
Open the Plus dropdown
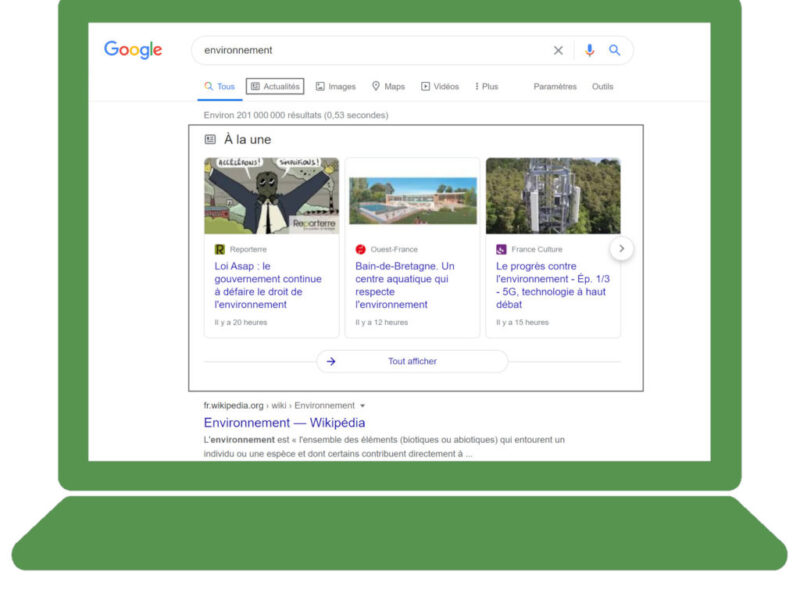tap(487, 86)
